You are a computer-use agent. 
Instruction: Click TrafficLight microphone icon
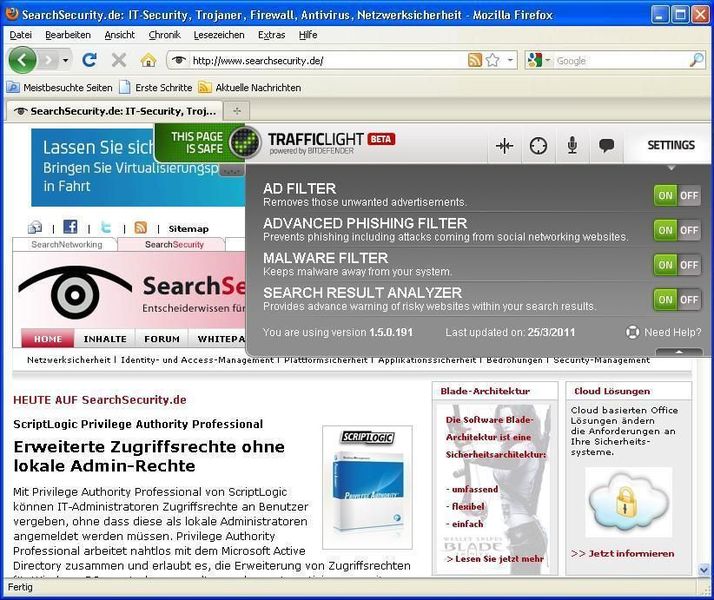click(x=572, y=146)
